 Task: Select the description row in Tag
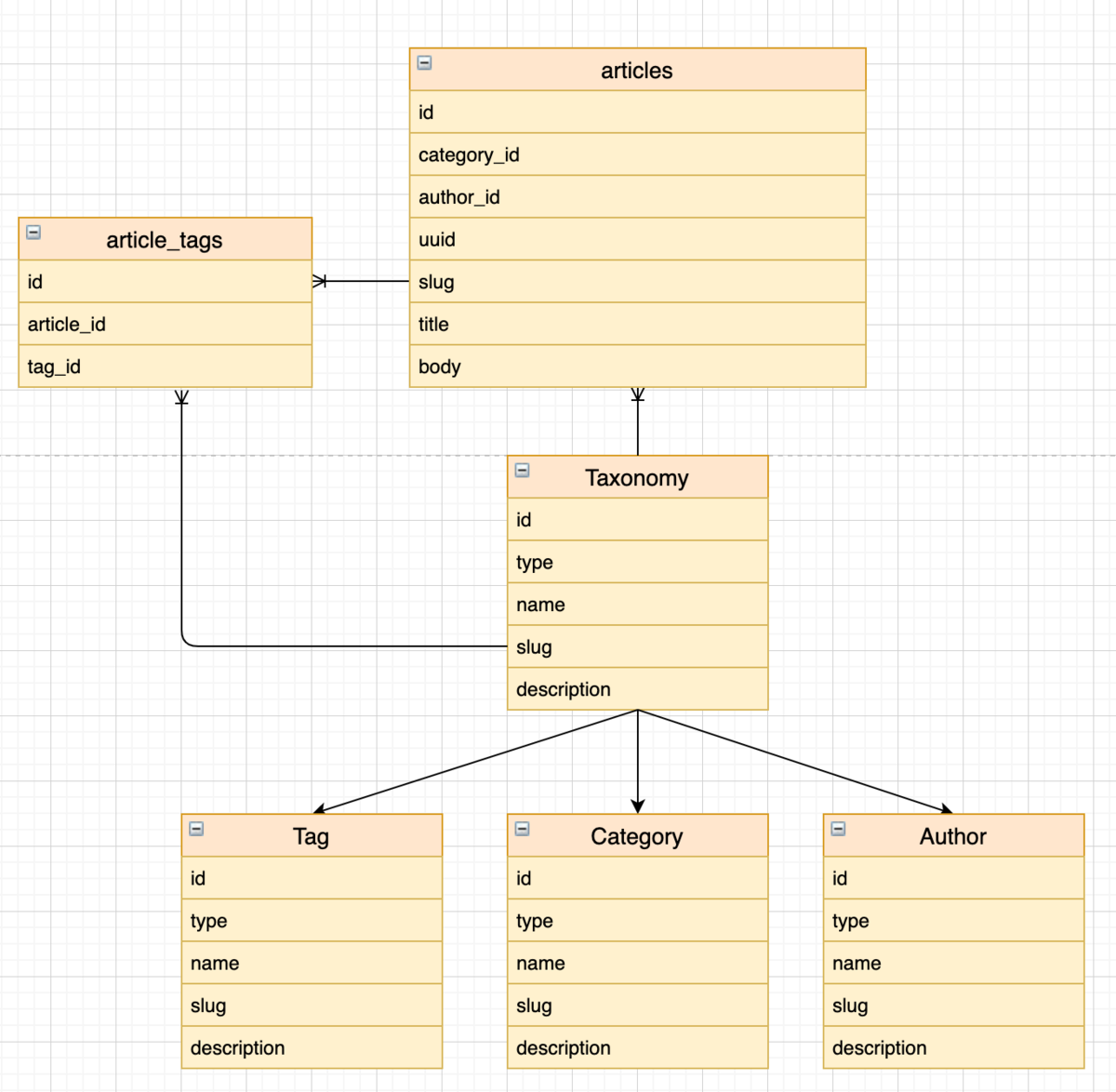(312, 1048)
